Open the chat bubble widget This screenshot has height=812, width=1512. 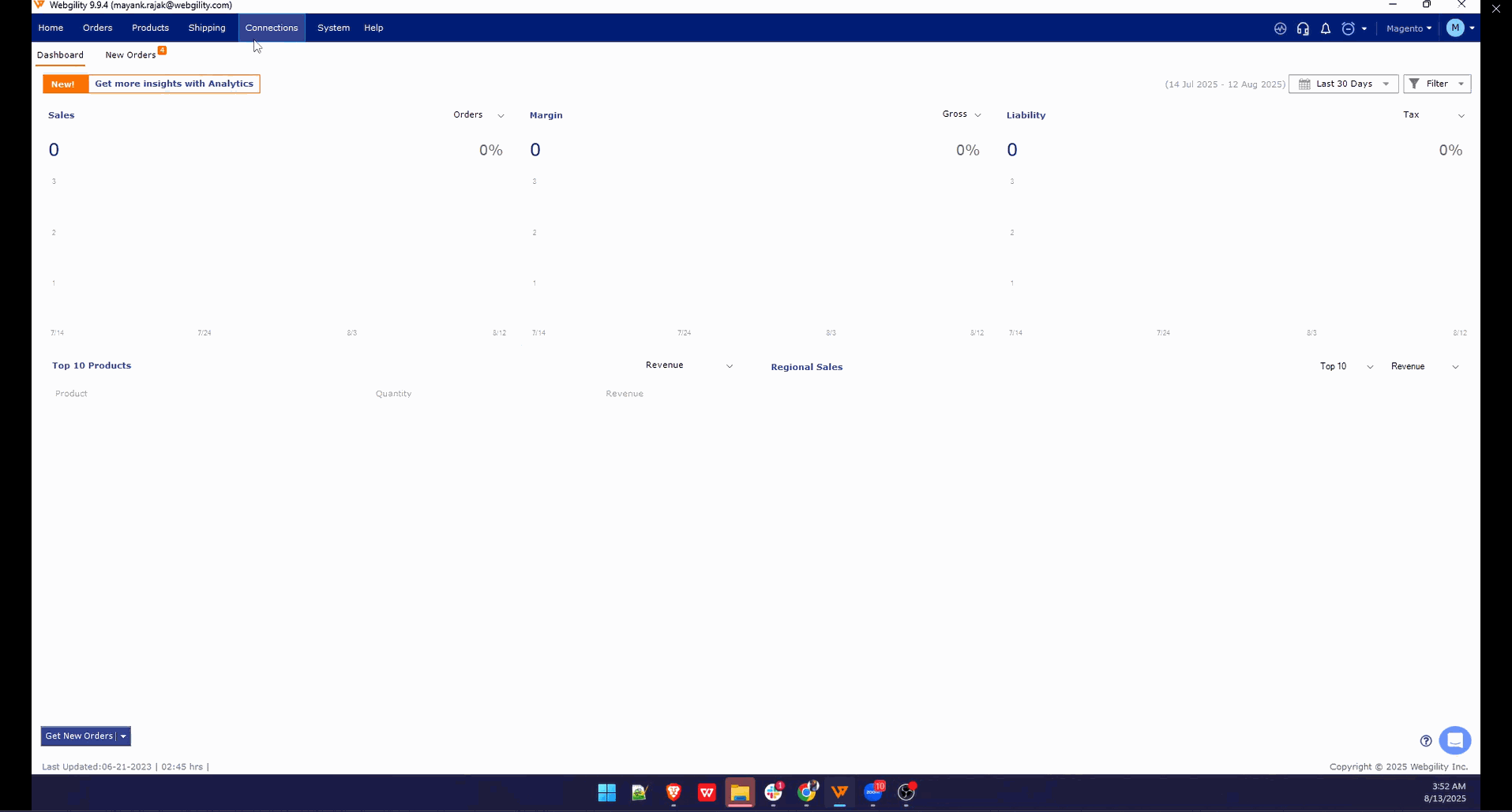(1454, 740)
